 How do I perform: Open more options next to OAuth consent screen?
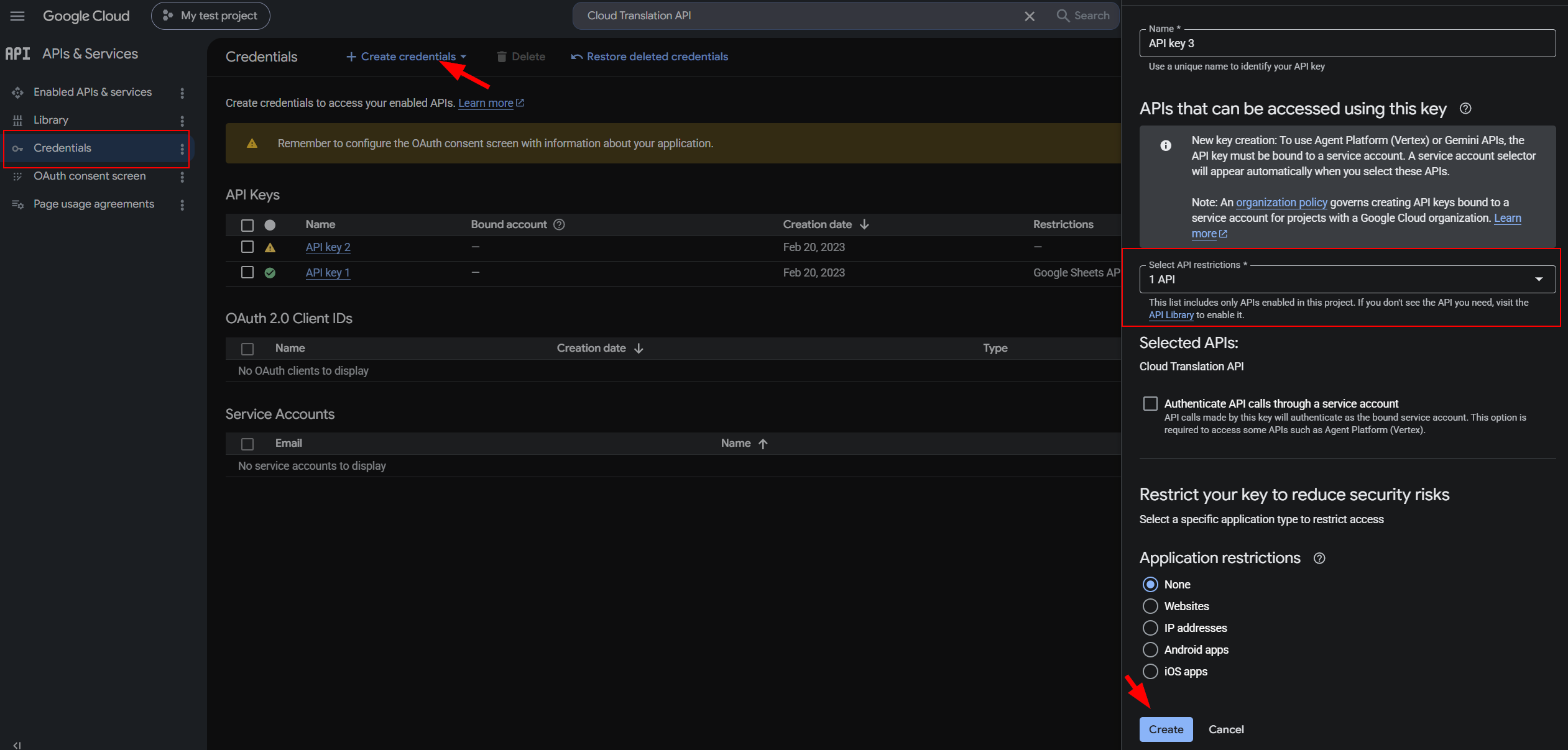(x=182, y=176)
